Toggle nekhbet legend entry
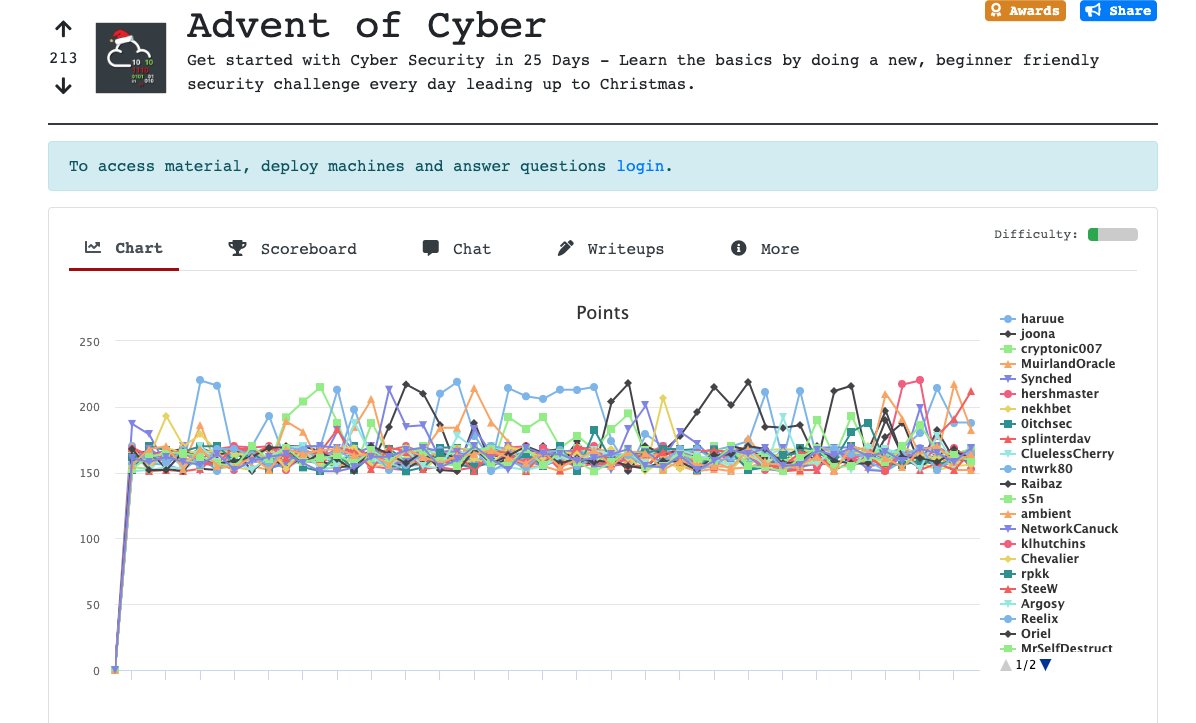1196x723 pixels. point(1036,409)
